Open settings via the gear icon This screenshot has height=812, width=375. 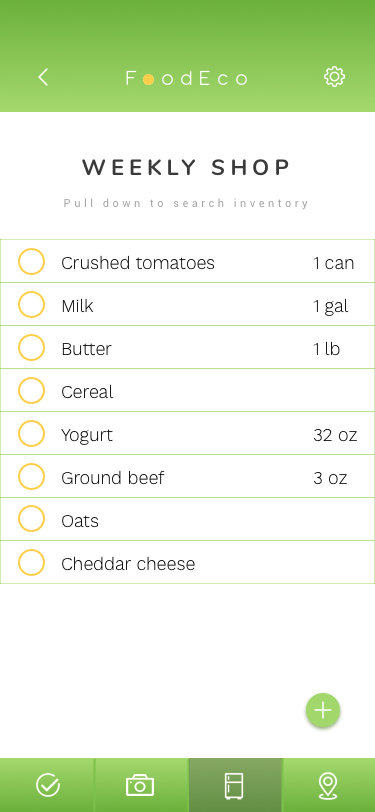(334, 77)
